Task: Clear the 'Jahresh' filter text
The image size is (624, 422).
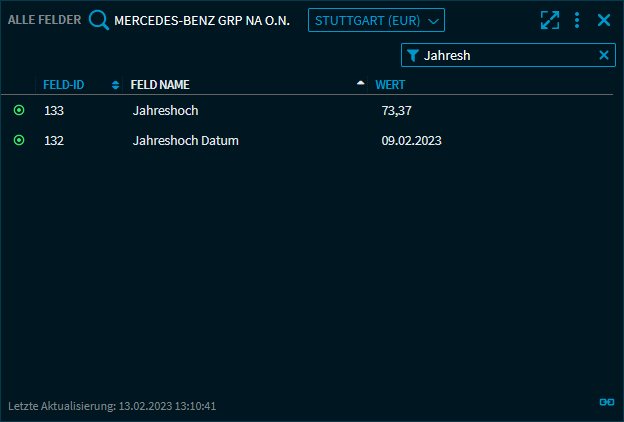Action: [603, 56]
